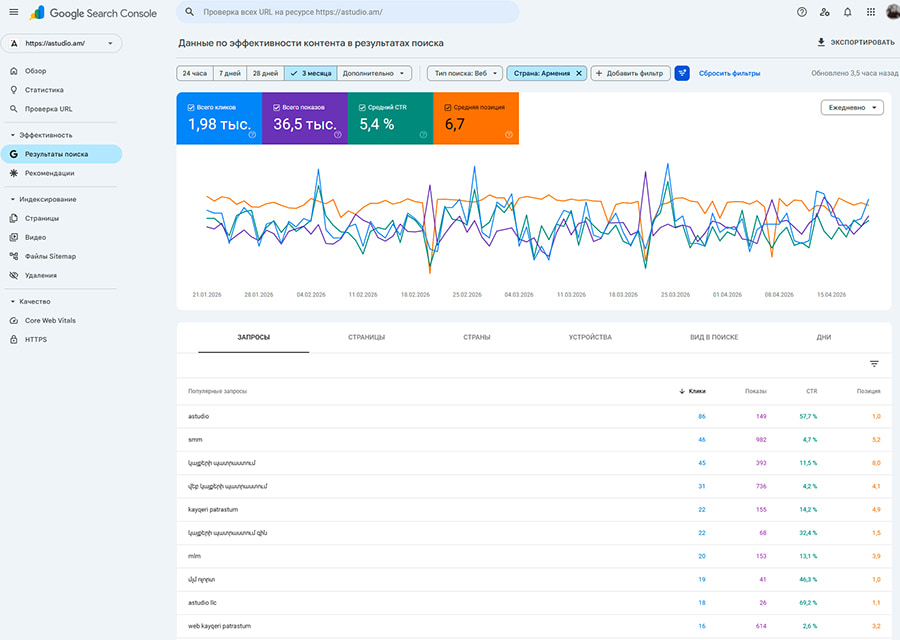Open the table filter icon above columns
Image resolution: width=900 pixels, height=640 pixels.
click(x=874, y=363)
